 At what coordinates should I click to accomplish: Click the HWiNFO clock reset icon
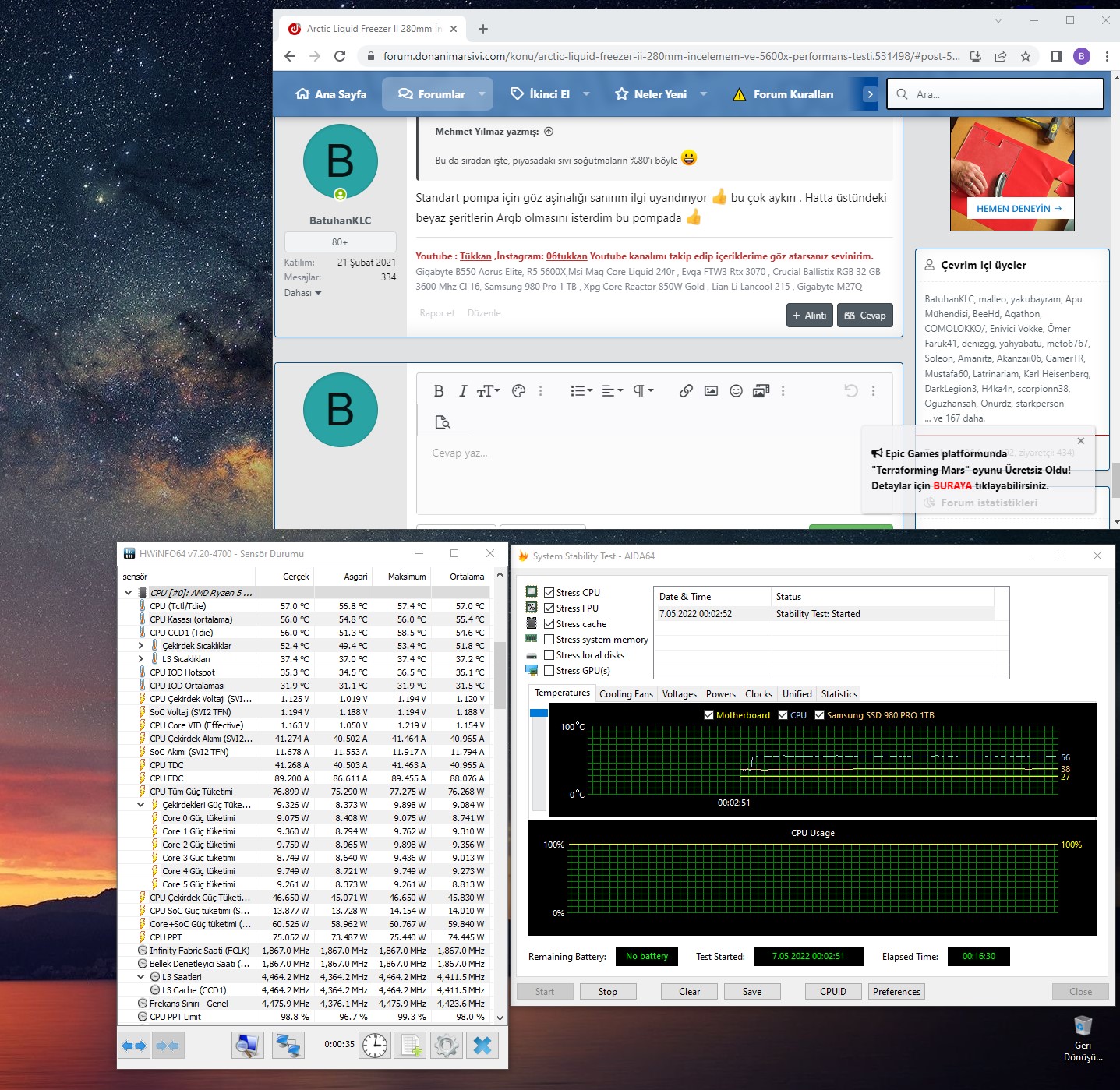tap(375, 1046)
